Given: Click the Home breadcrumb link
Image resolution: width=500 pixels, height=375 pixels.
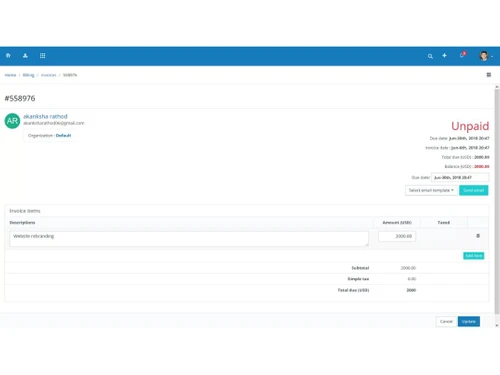Looking at the screenshot, I should 10,75.
